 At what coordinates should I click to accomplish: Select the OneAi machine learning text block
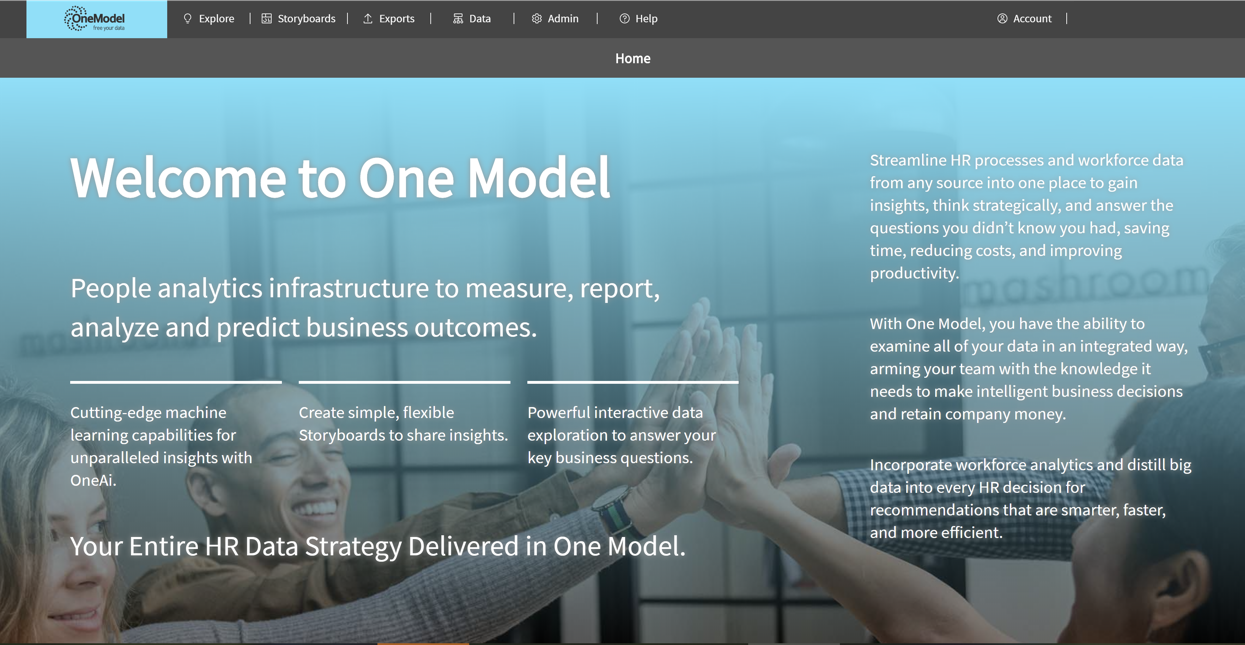tap(162, 446)
